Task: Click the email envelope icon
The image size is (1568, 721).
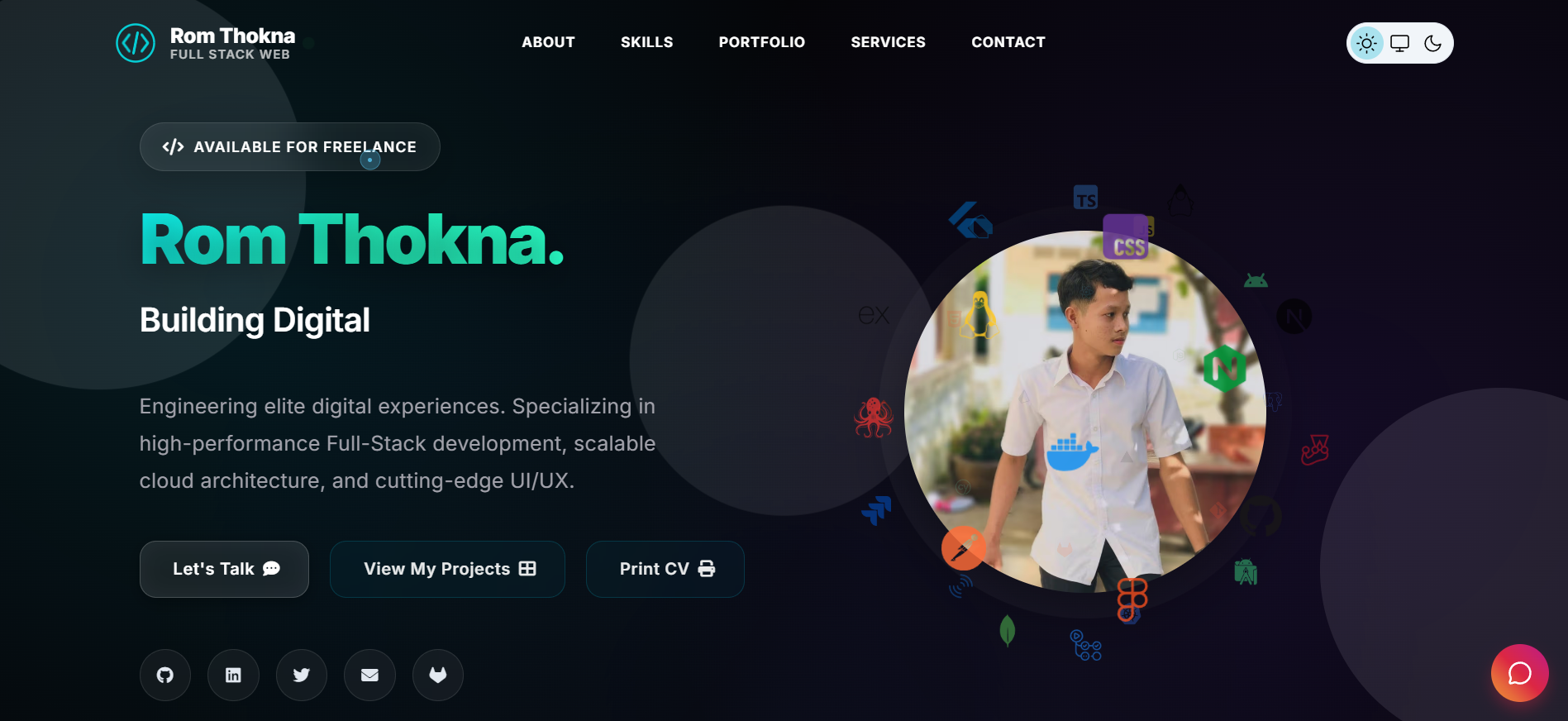Action: click(x=369, y=676)
